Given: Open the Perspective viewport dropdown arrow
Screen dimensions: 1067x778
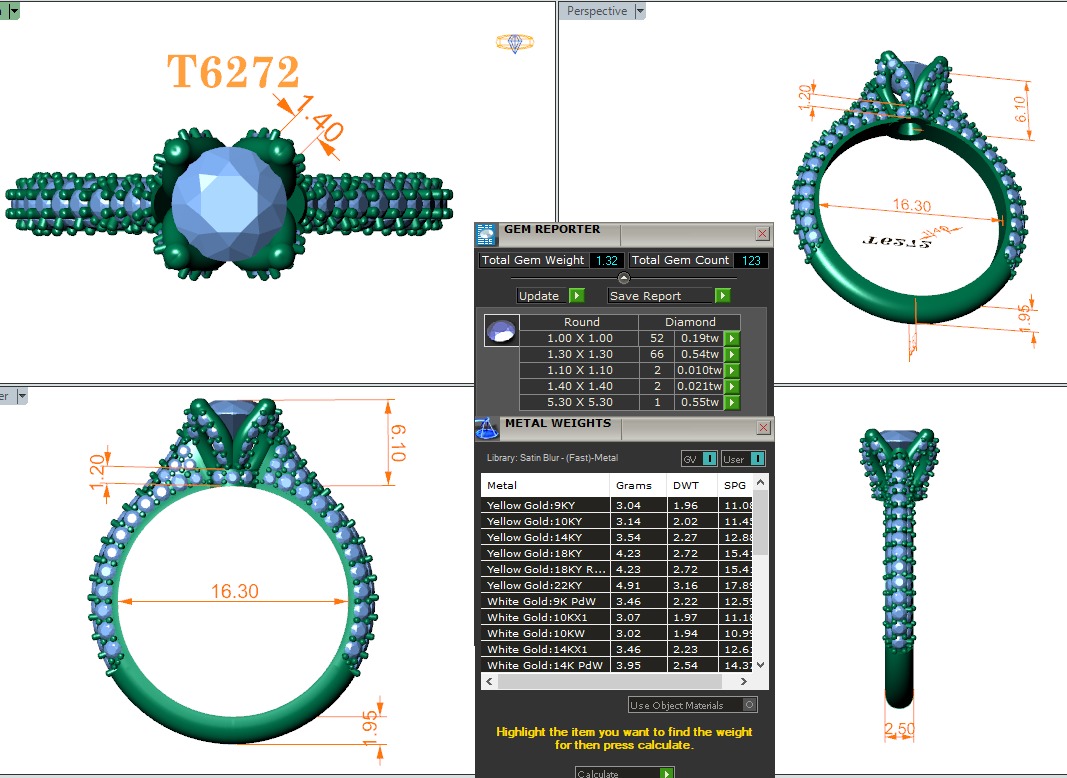Looking at the screenshot, I should pos(641,11).
